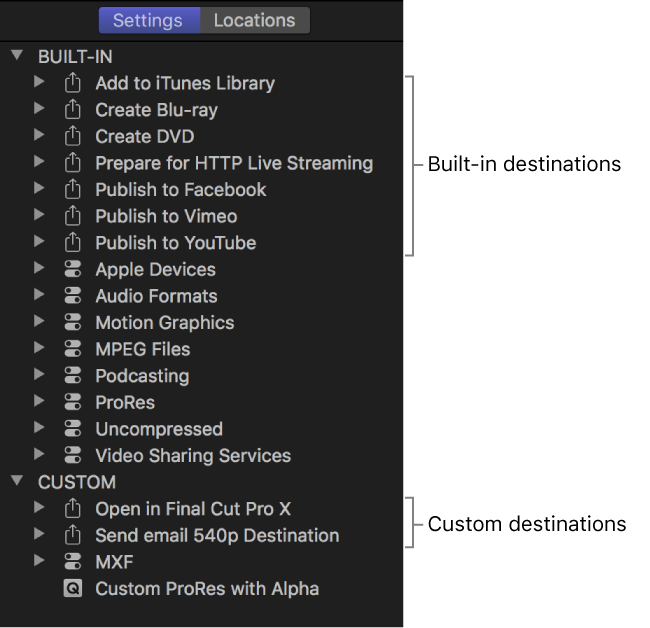Viewport: 650px width, 628px height.
Task: Expand the Publish to Facebook triangle
Action: 39,188
